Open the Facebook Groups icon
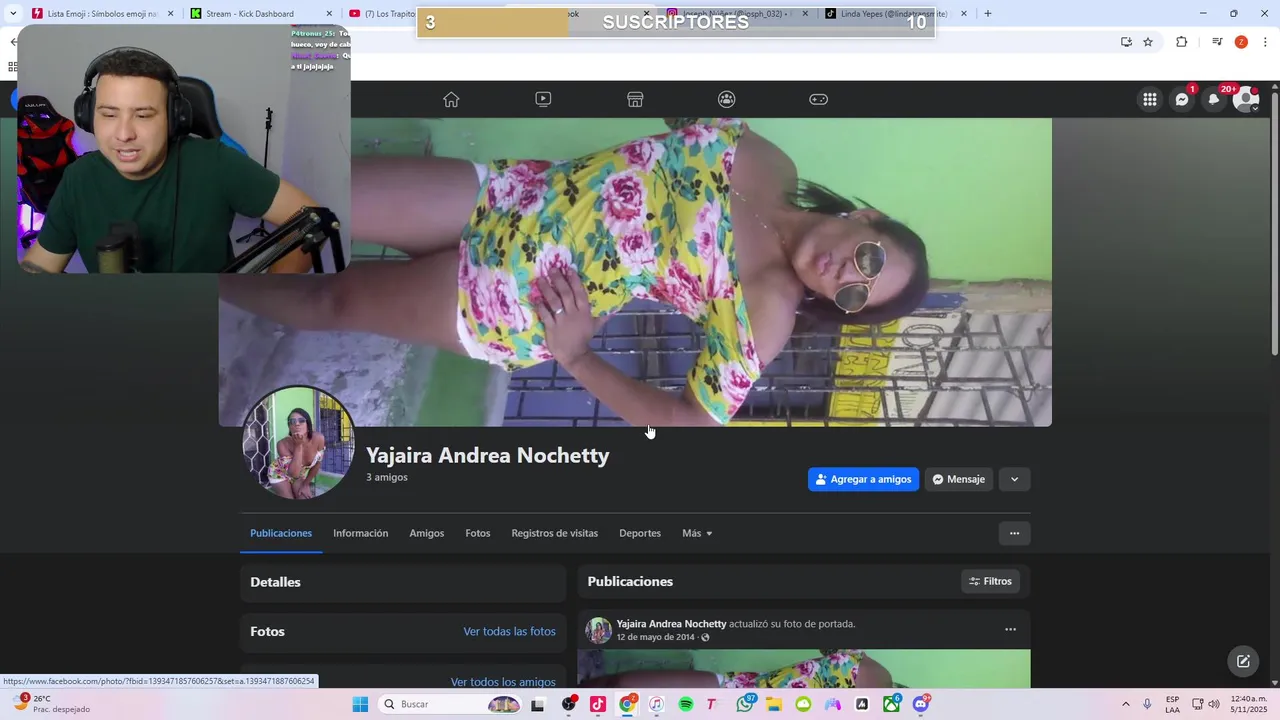 727,99
